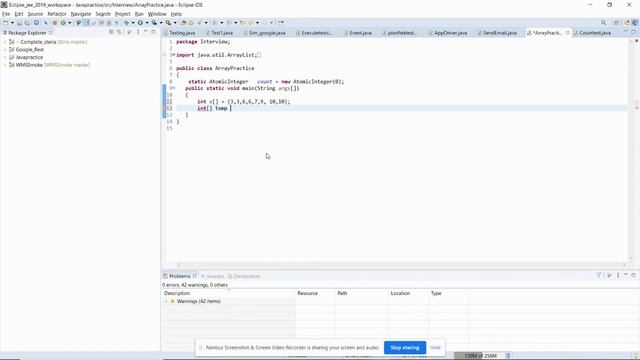Toggle Link with Editor in Package Explorer
Viewport: 640px width, 360px height.
tap(119, 32)
